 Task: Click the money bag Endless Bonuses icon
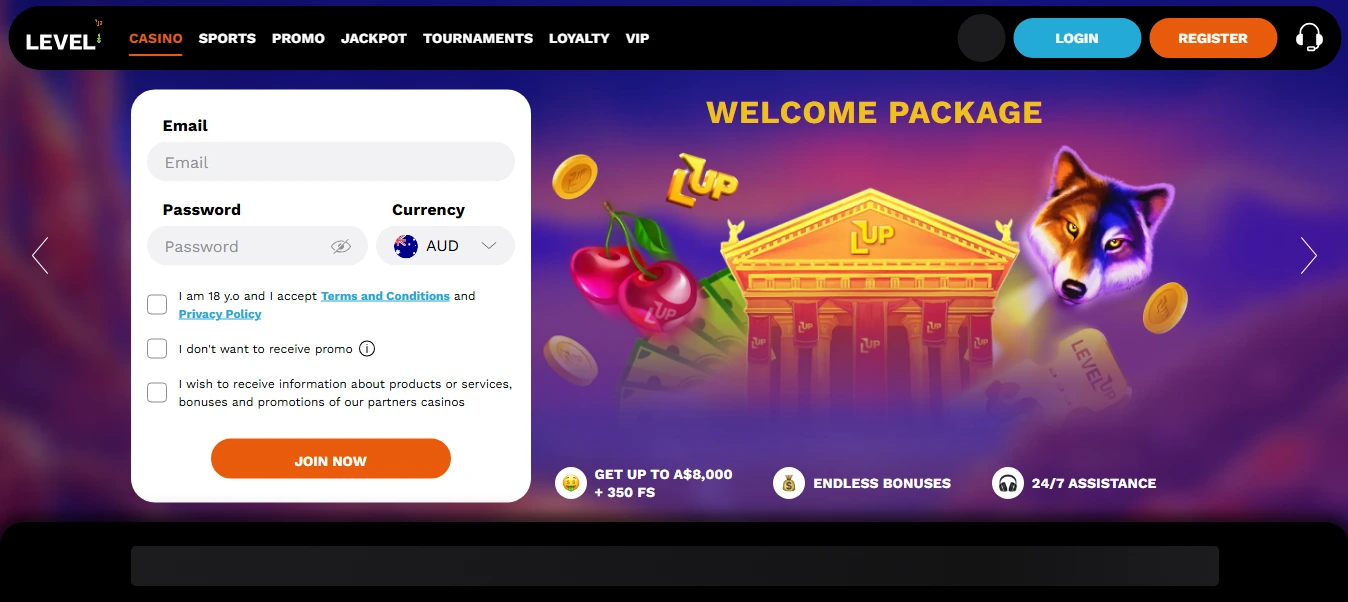(x=789, y=483)
